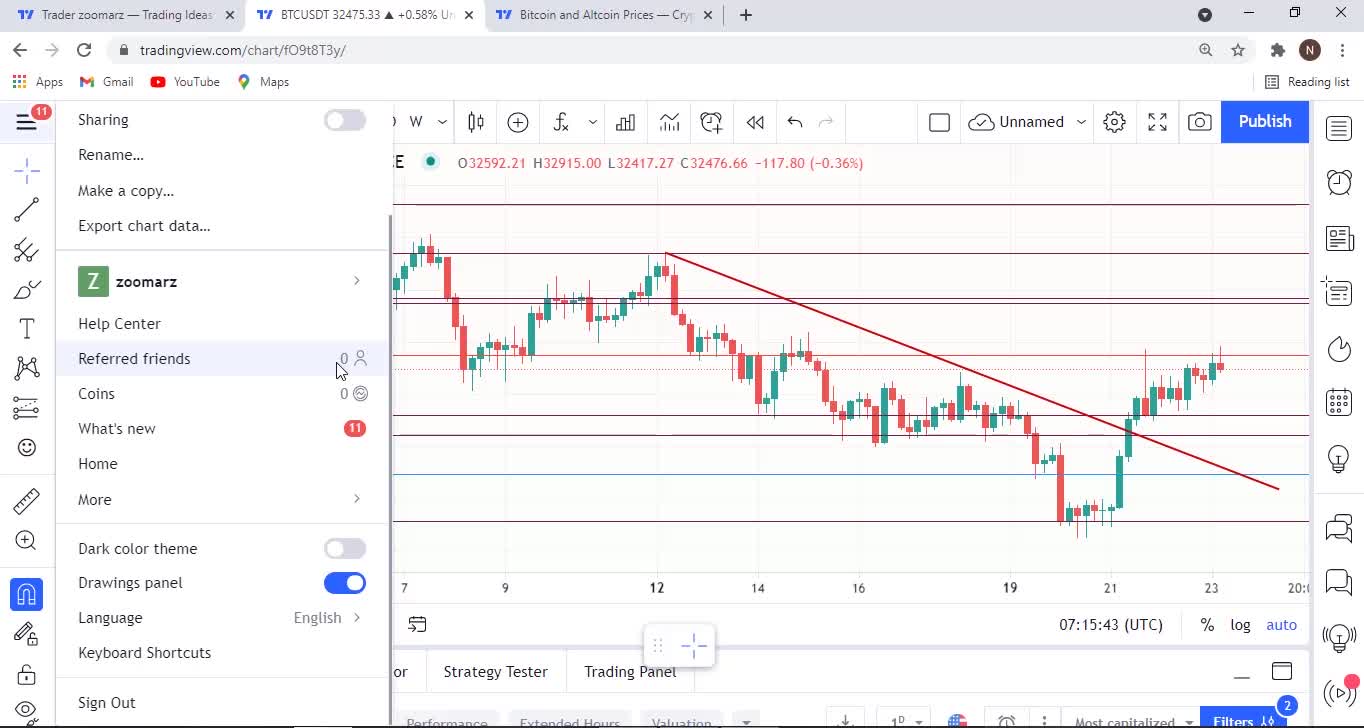This screenshot has width=1364, height=728.
Task: Open the Alerts clock icon in right sidebar
Action: pos(1339,181)
